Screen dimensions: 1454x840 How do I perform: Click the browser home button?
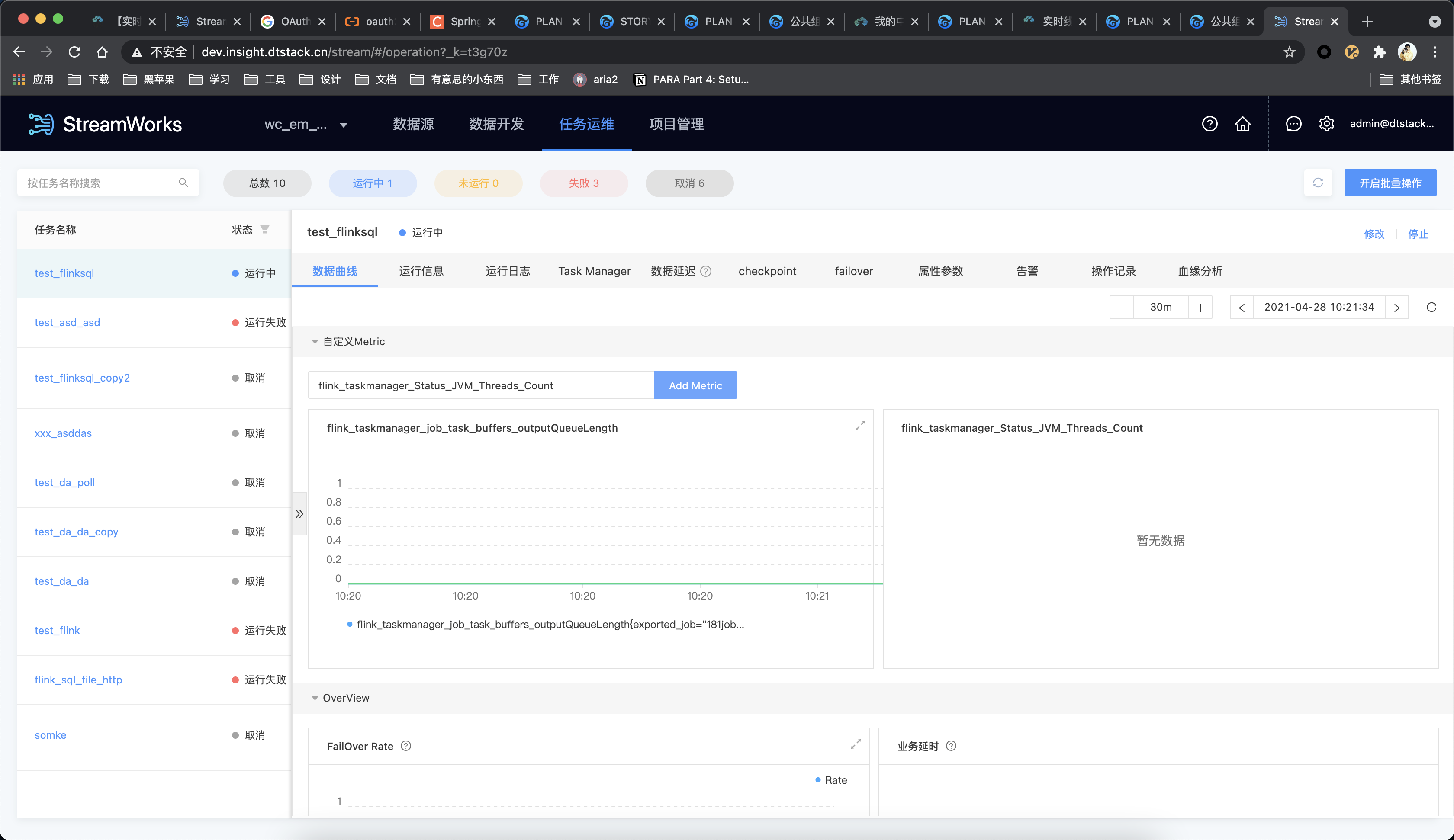pos(102,52)
